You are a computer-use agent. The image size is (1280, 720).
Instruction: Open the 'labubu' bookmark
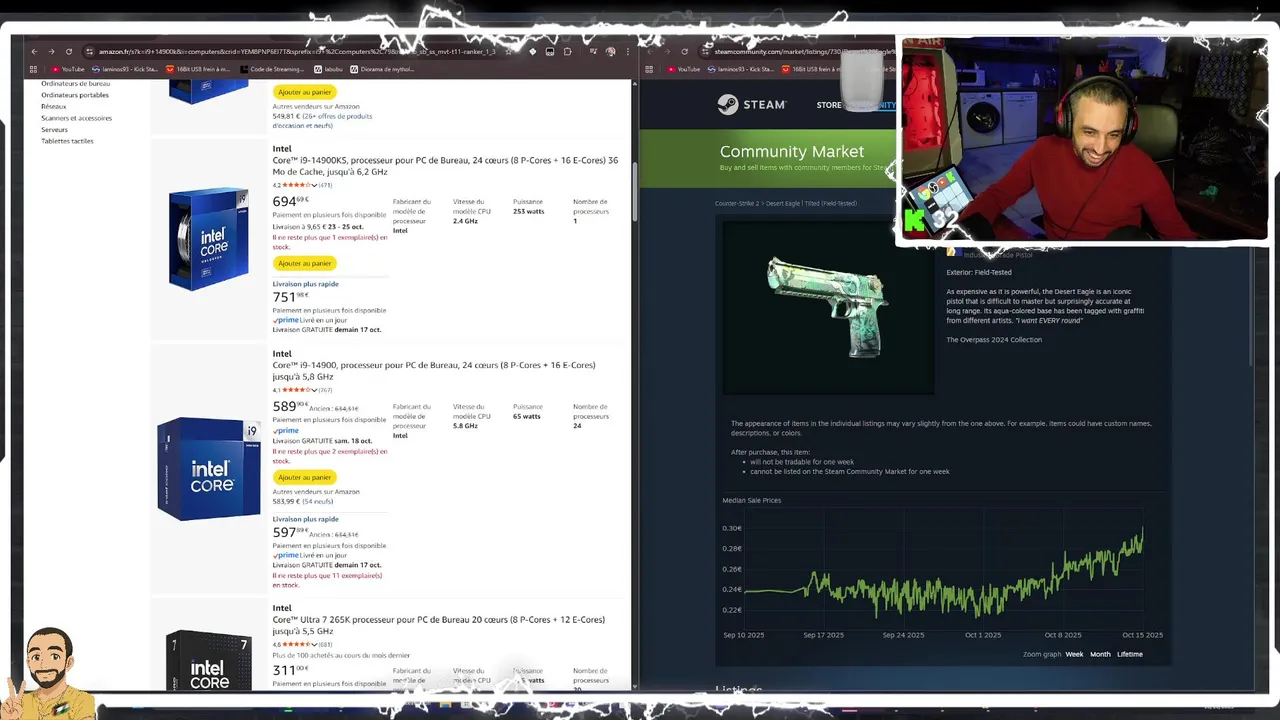[x=328, y=69]
